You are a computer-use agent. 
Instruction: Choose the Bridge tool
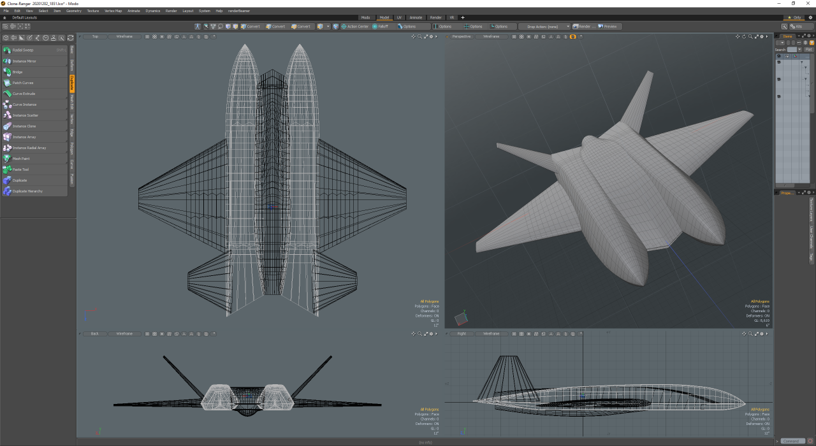coord(19,72)
